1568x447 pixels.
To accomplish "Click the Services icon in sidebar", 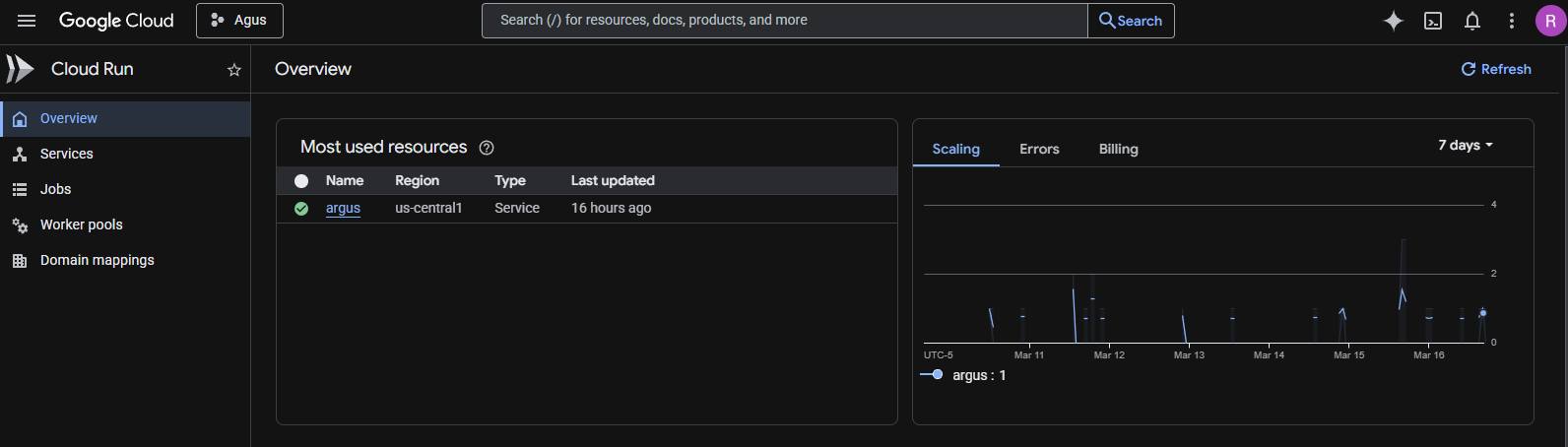I will [x=20, y=155].
